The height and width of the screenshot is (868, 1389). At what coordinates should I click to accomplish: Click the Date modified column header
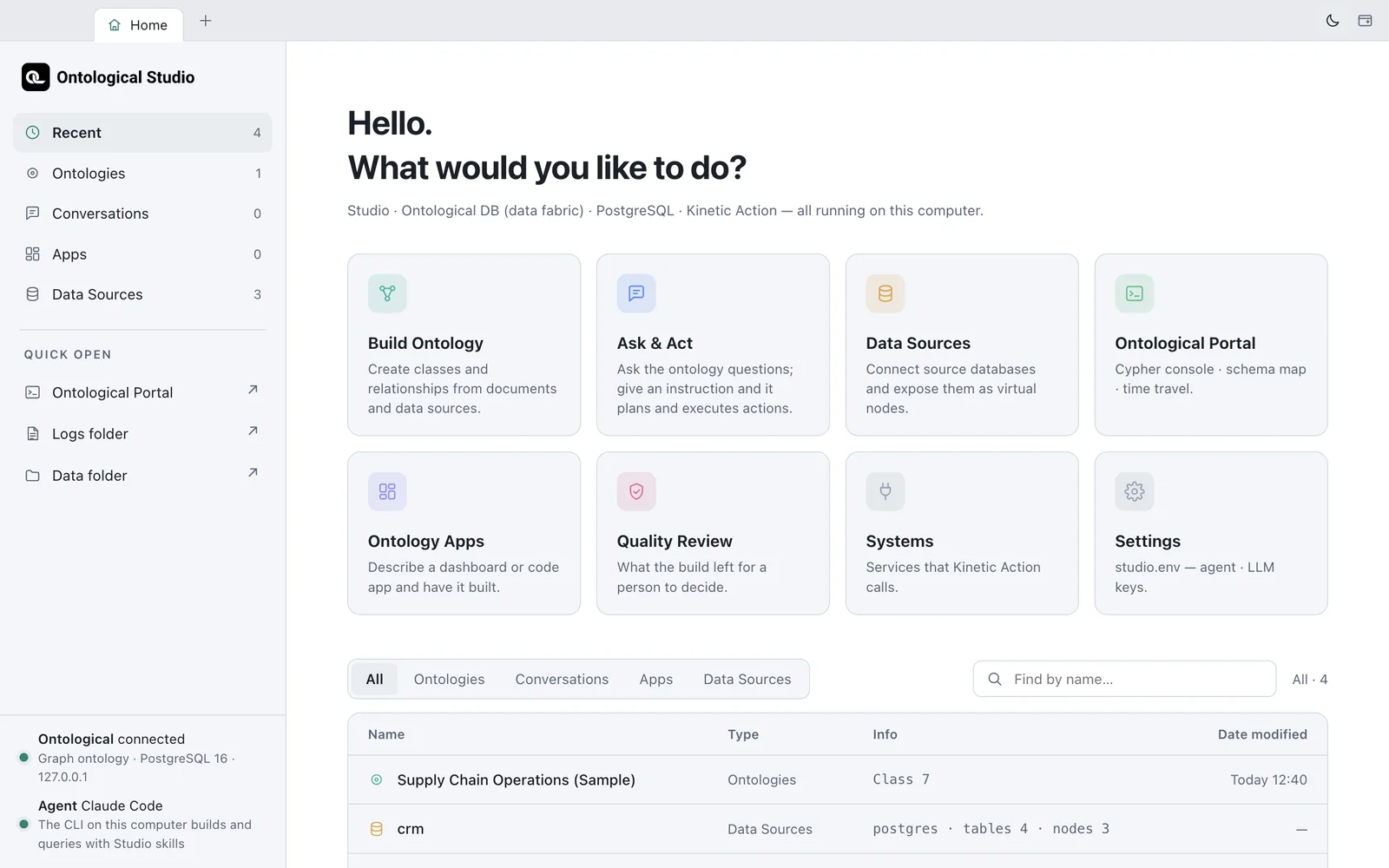coord(1262,734)
